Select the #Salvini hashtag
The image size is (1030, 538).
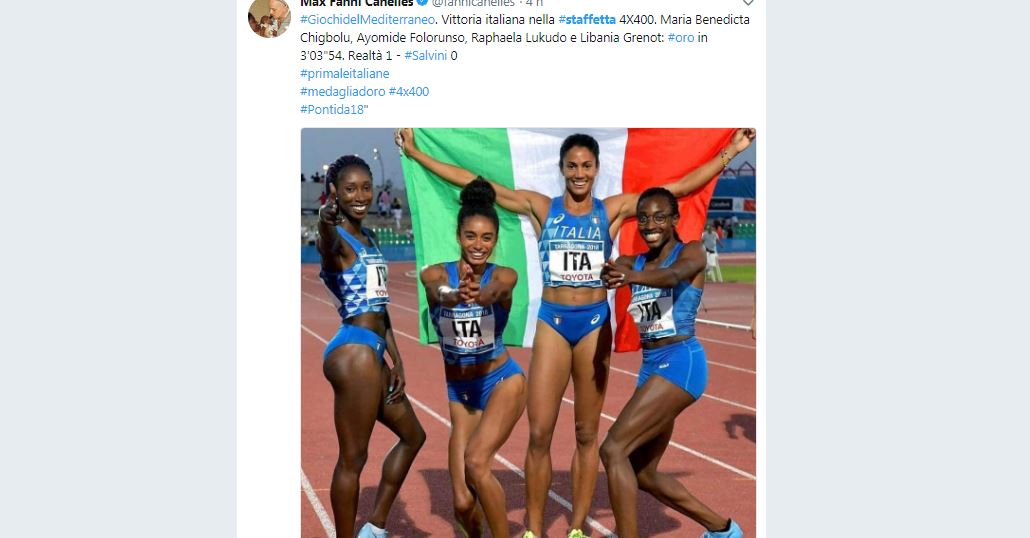426,56
